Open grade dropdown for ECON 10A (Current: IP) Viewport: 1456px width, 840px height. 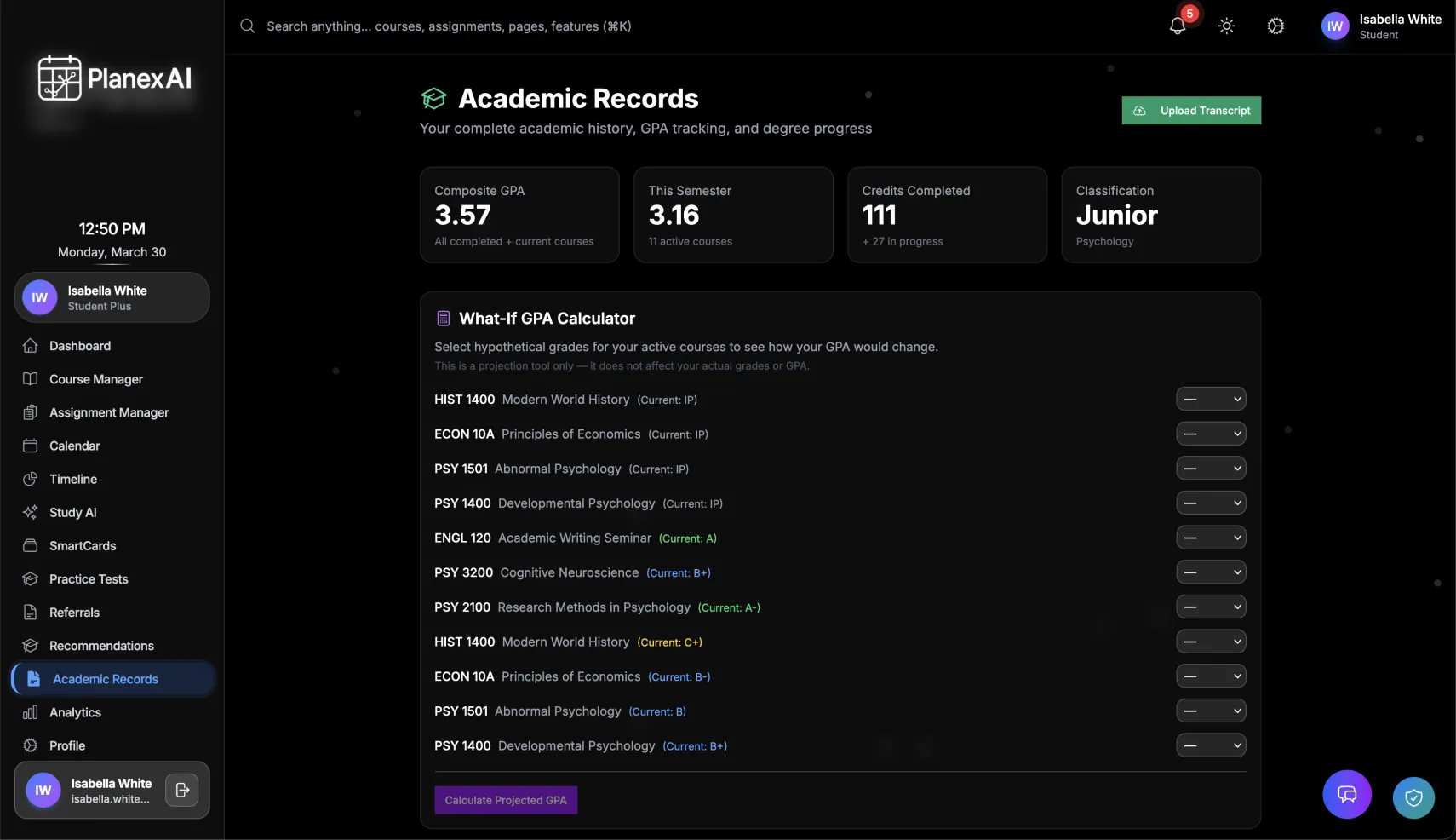pyautogui.click(x=1211, y=434)
